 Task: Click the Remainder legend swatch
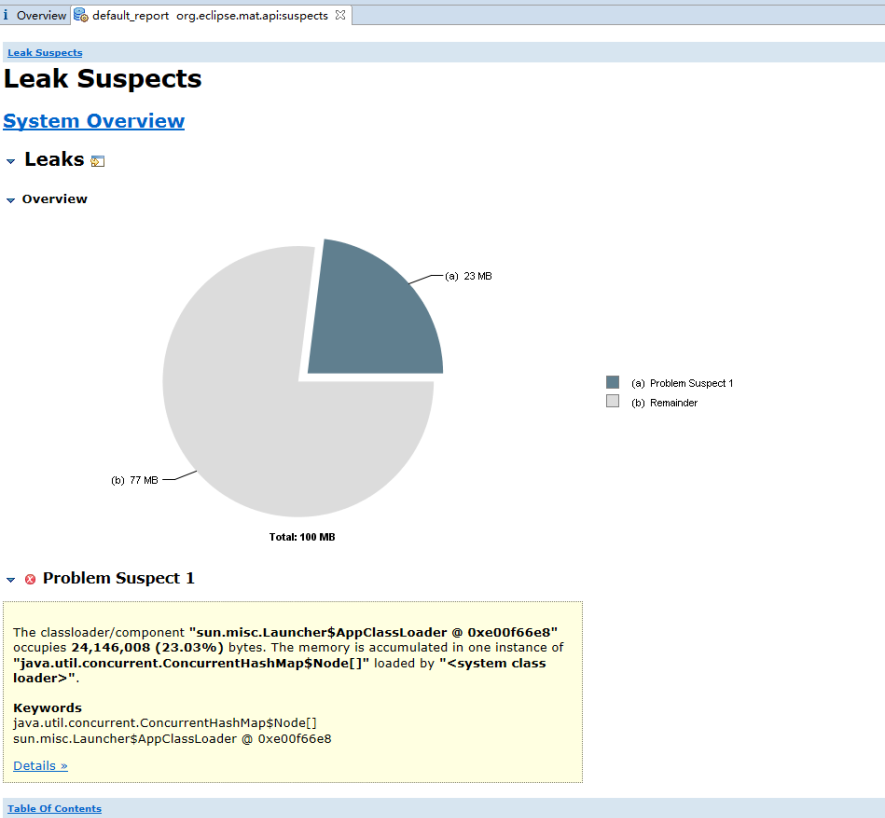click(x=612, y=401)
